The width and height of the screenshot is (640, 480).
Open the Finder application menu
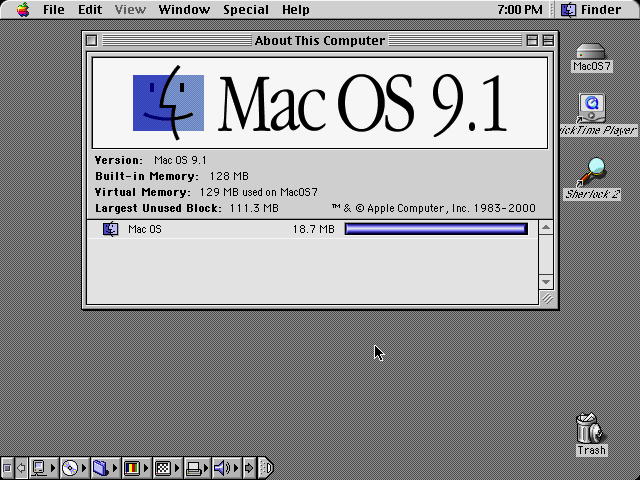[x=591, y=9]
